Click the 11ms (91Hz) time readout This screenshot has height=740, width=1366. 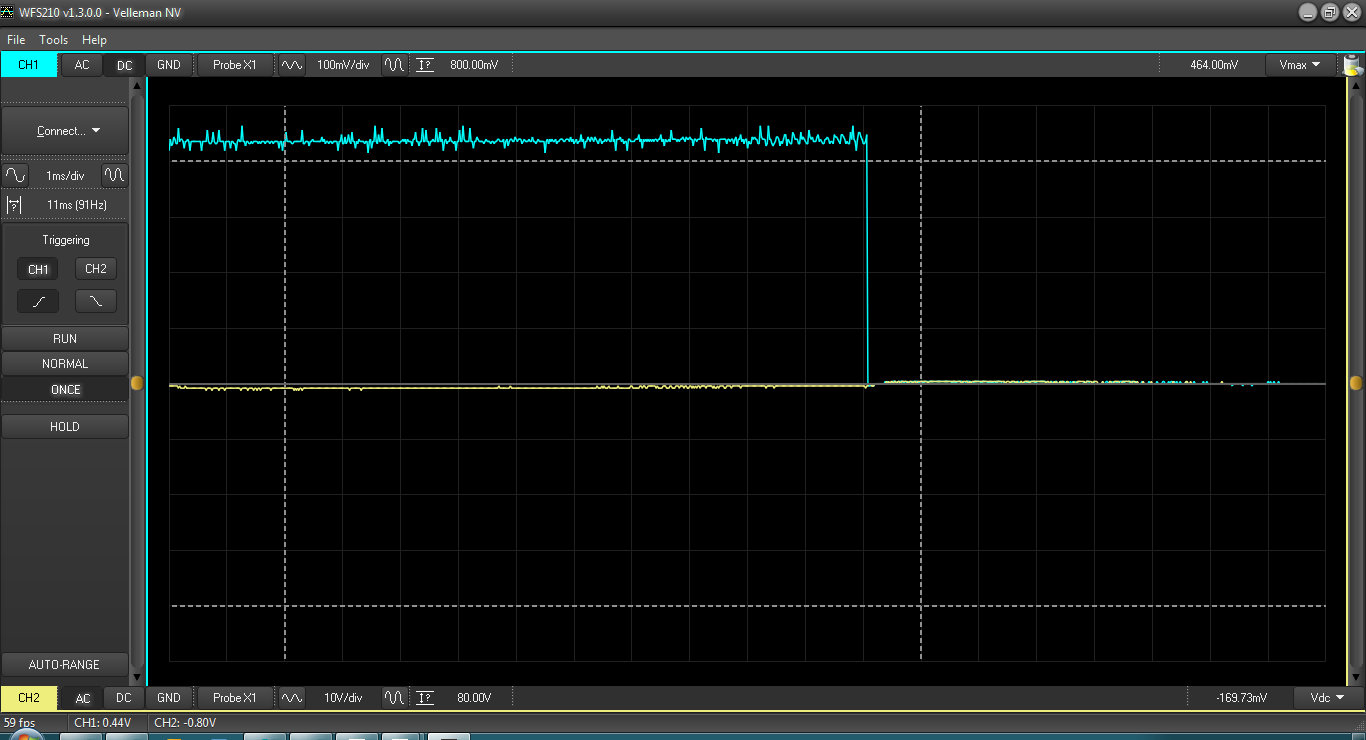point(77,205)
